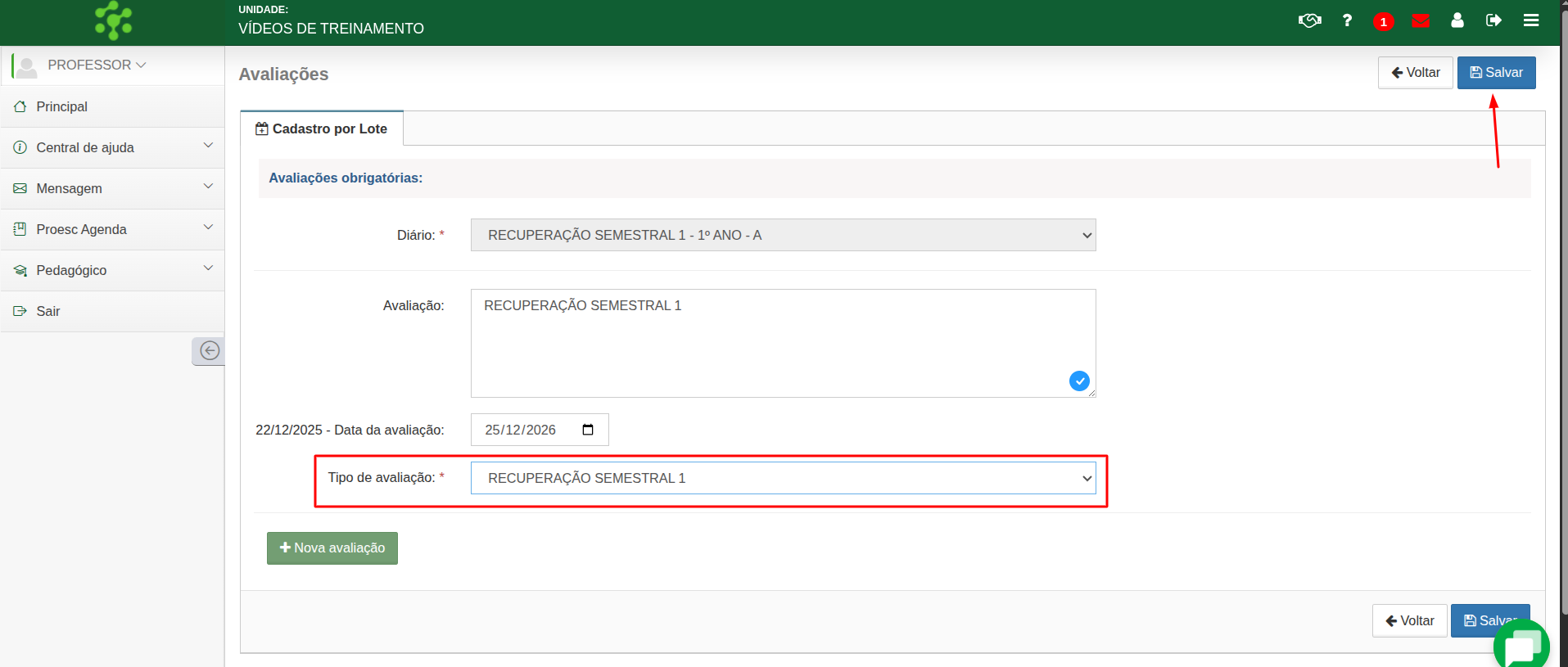Collapse sidebar with the back arrow circle
Viewport: 1568px width, 667px height.
210,351
